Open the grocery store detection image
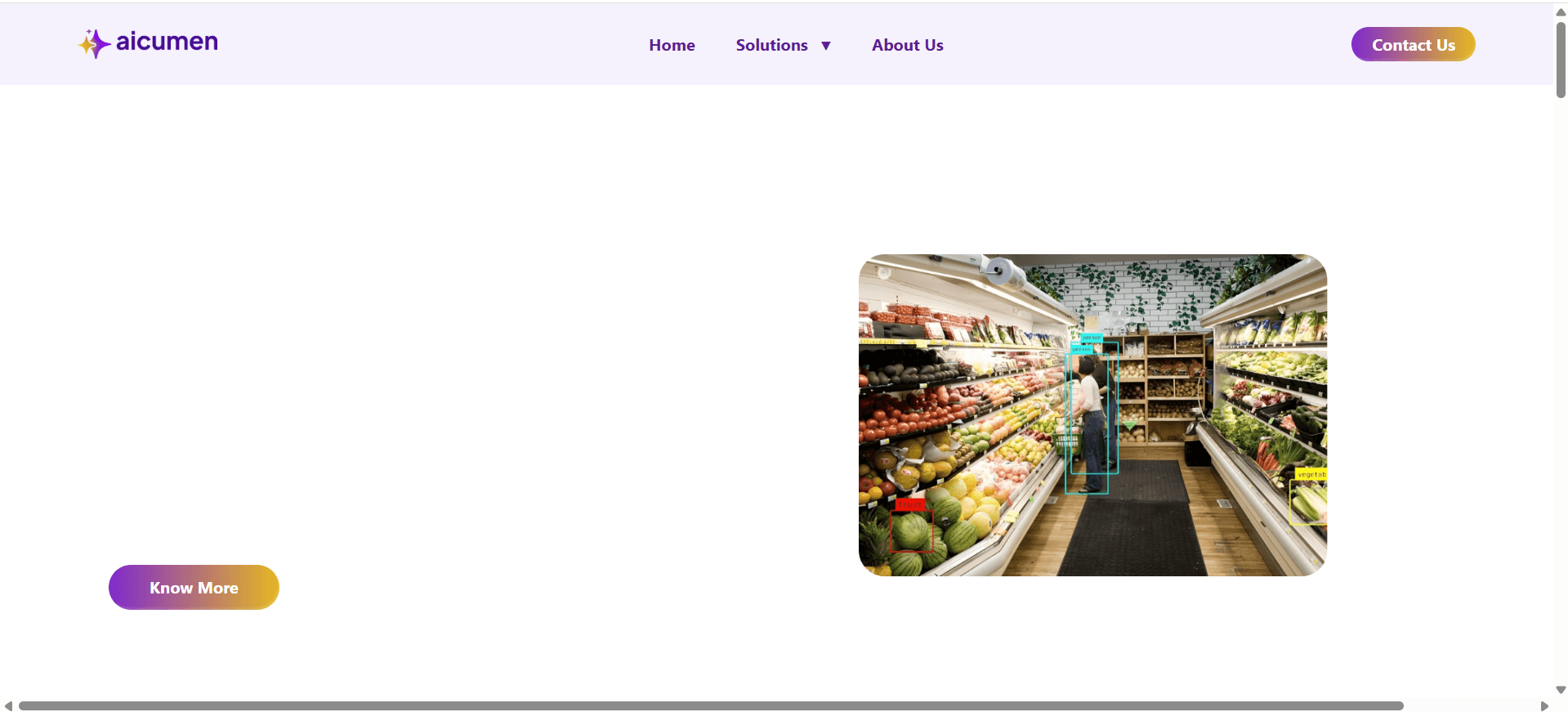The image size is (1568, 712). 1092,415
